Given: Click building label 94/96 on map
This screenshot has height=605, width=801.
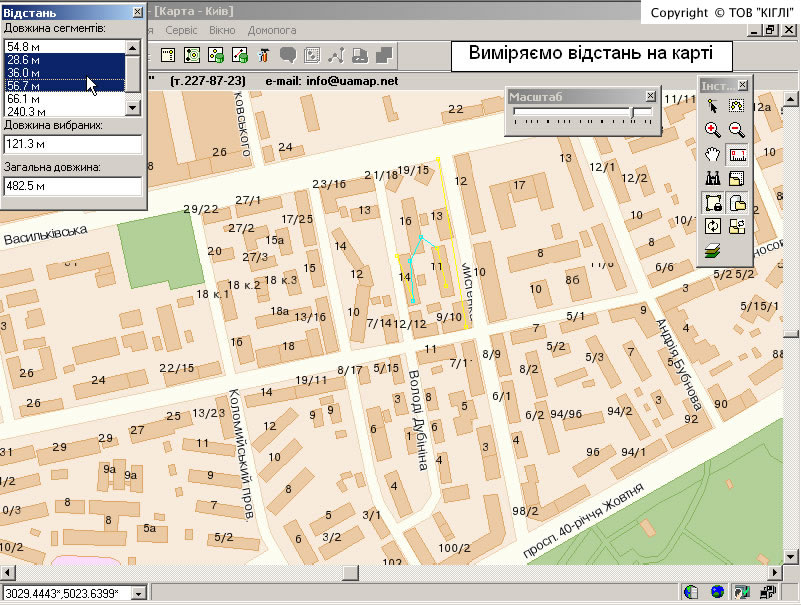Looking at the screenshot, I should click(566, 414).
